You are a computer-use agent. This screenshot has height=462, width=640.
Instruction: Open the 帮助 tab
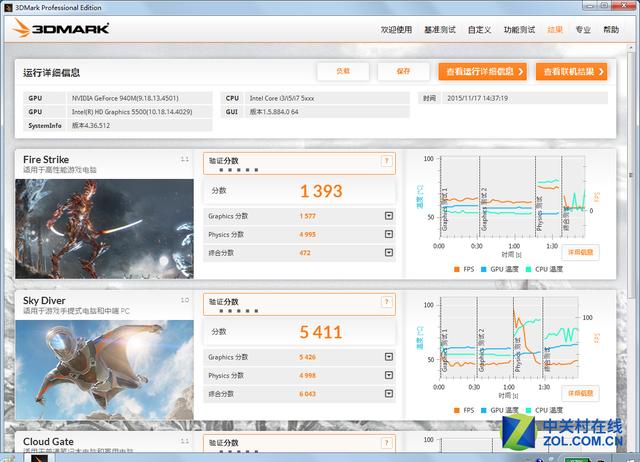point(611,30)
